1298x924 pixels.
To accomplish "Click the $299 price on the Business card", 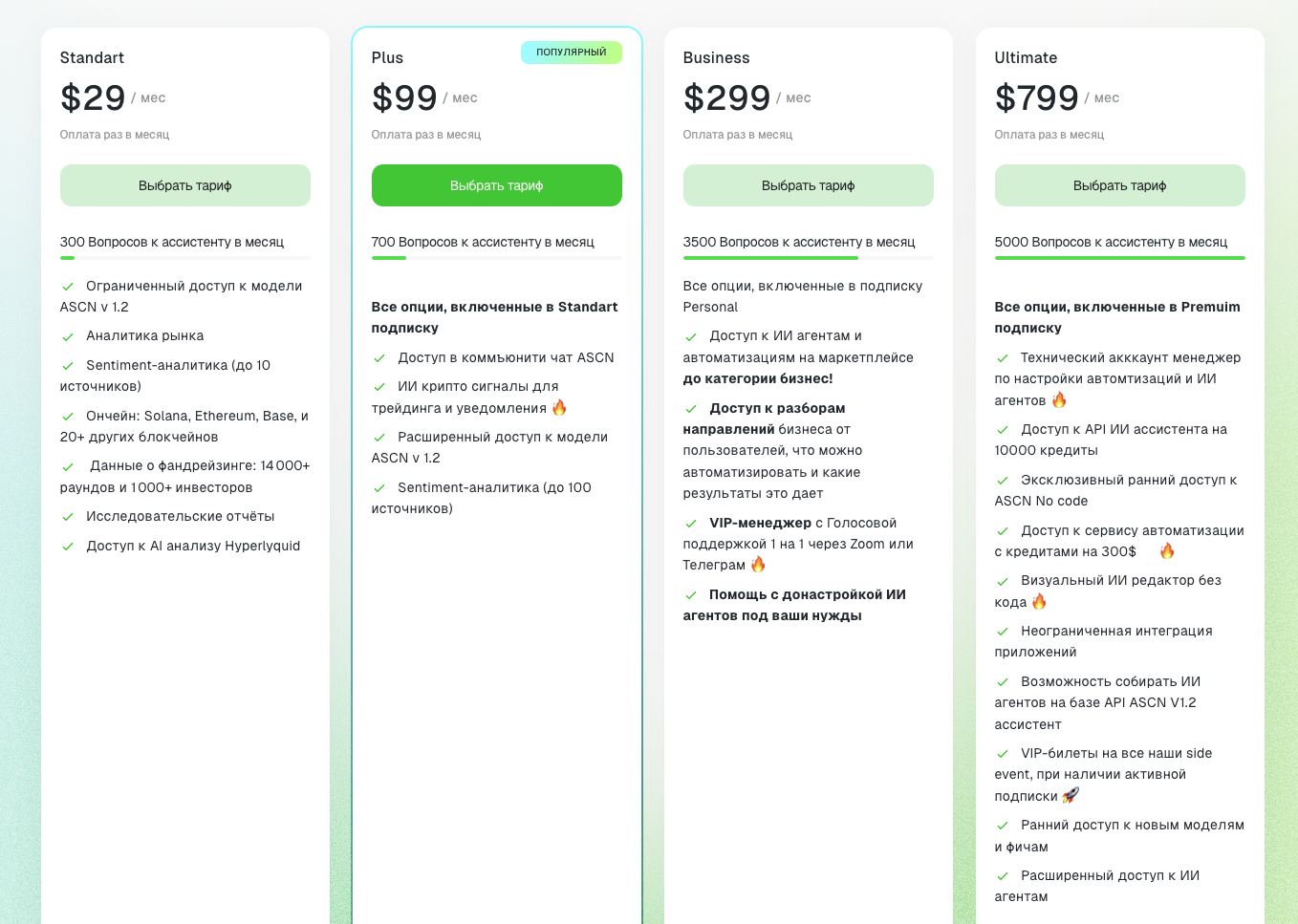I will (x=726, y=98).
